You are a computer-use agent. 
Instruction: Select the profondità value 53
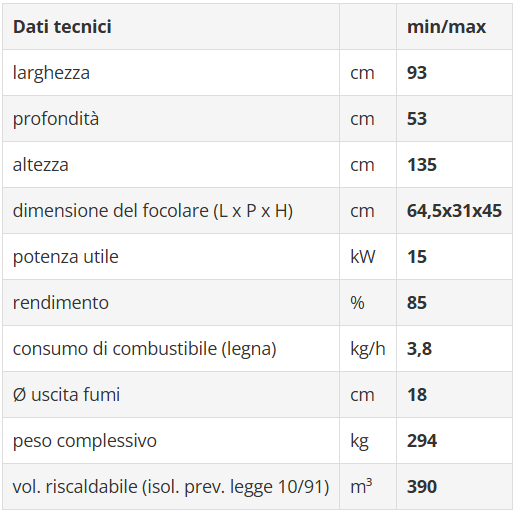point(417,119)
